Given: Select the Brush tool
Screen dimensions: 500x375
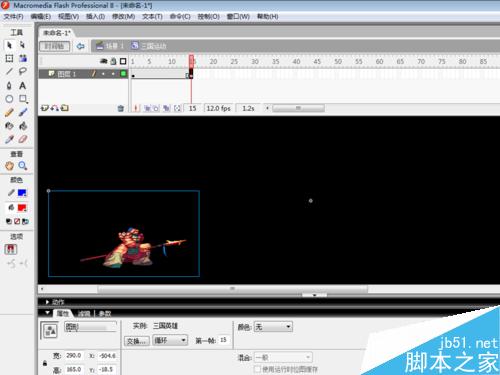Looking at the screenshot, I should (23, 113).
